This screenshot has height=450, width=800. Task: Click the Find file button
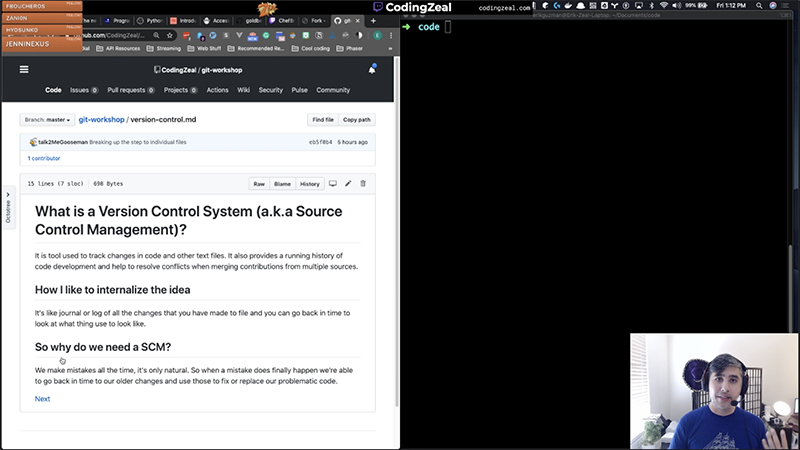(x=323, y=120)
